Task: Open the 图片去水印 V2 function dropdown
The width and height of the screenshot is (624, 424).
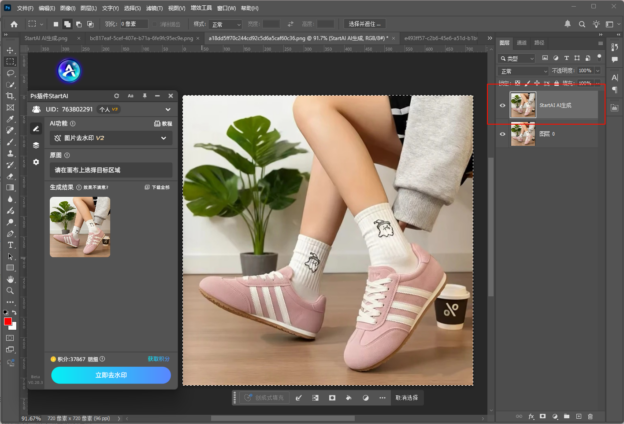Action: click(x=111, y=138)
